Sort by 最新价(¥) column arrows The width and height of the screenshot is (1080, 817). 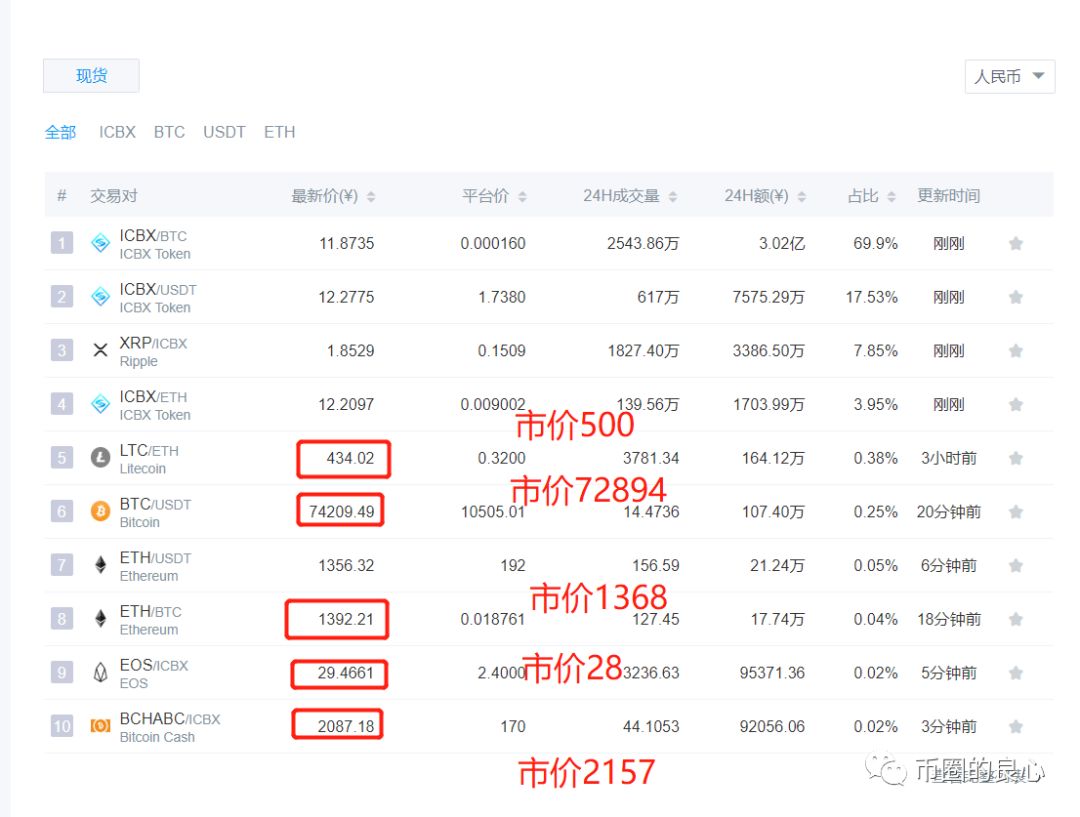coord(371,197)
